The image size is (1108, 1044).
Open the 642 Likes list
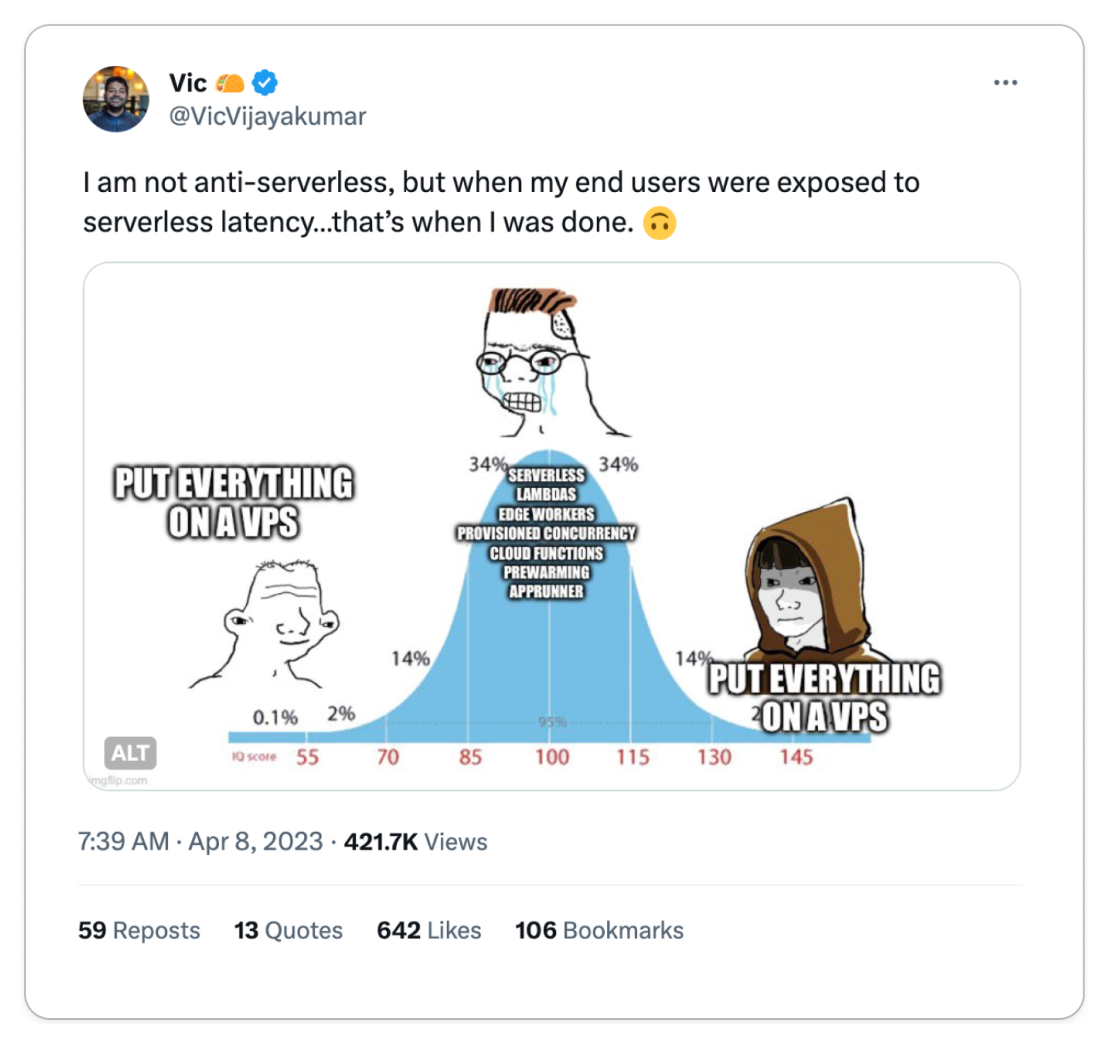pyautogui.click(x=429, y=930)
